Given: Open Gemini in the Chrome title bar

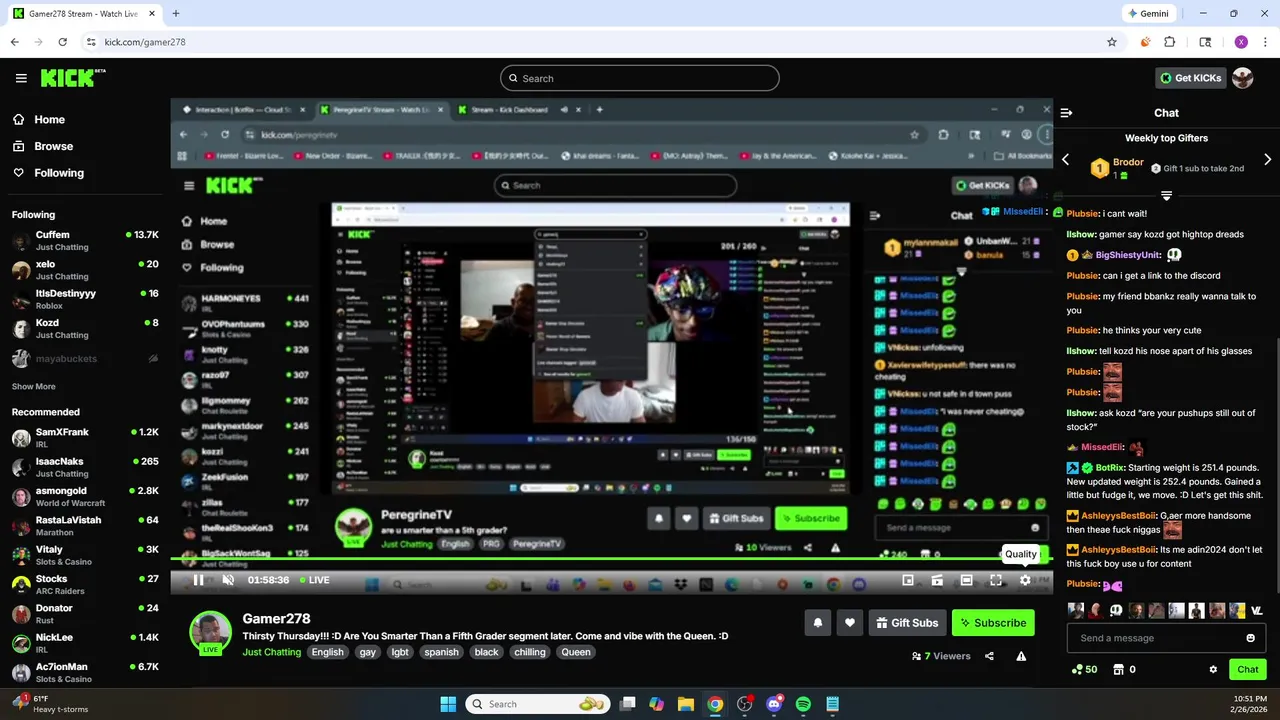Looking at the screenshot, I should pos(1148,14).
